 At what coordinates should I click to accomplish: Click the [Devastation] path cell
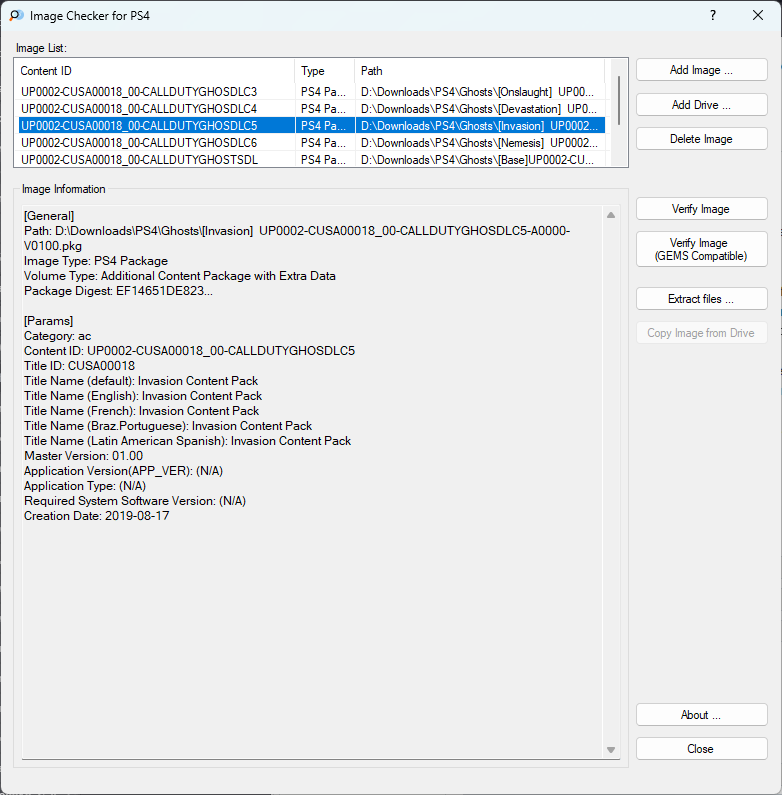point(479,109)
